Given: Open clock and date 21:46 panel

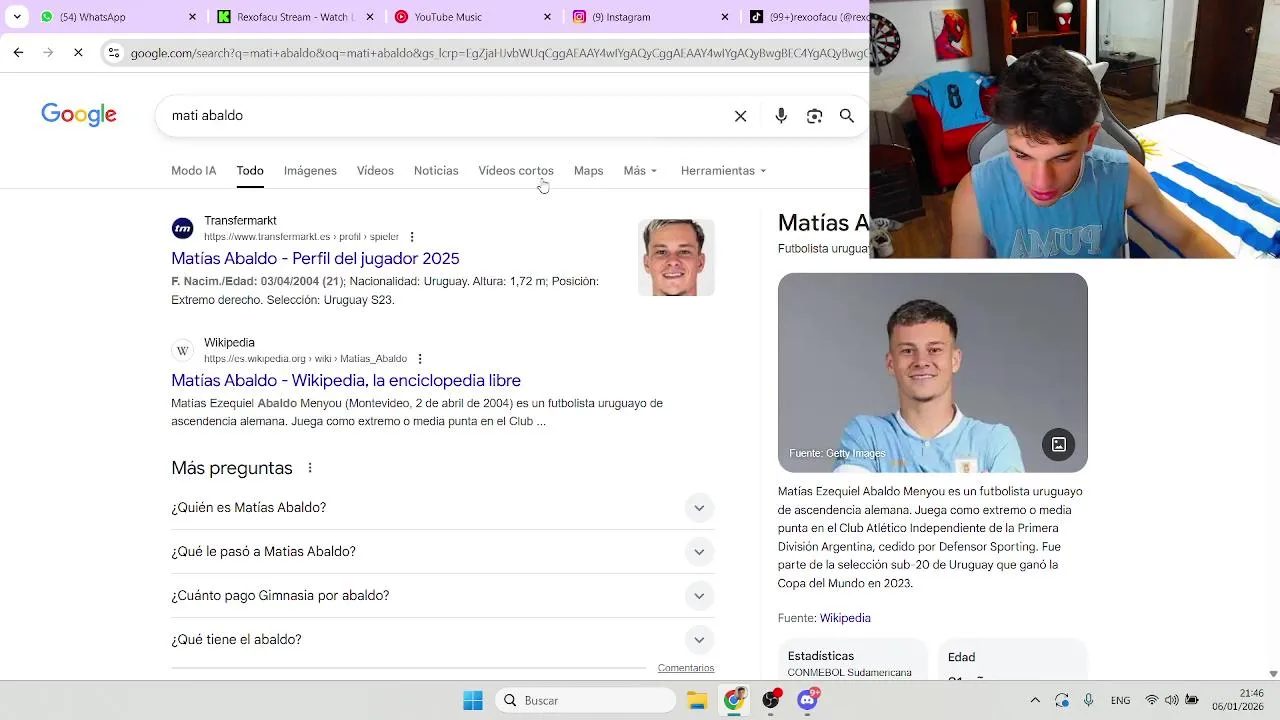Looking at the screenshot, I should pos(1239,700).
